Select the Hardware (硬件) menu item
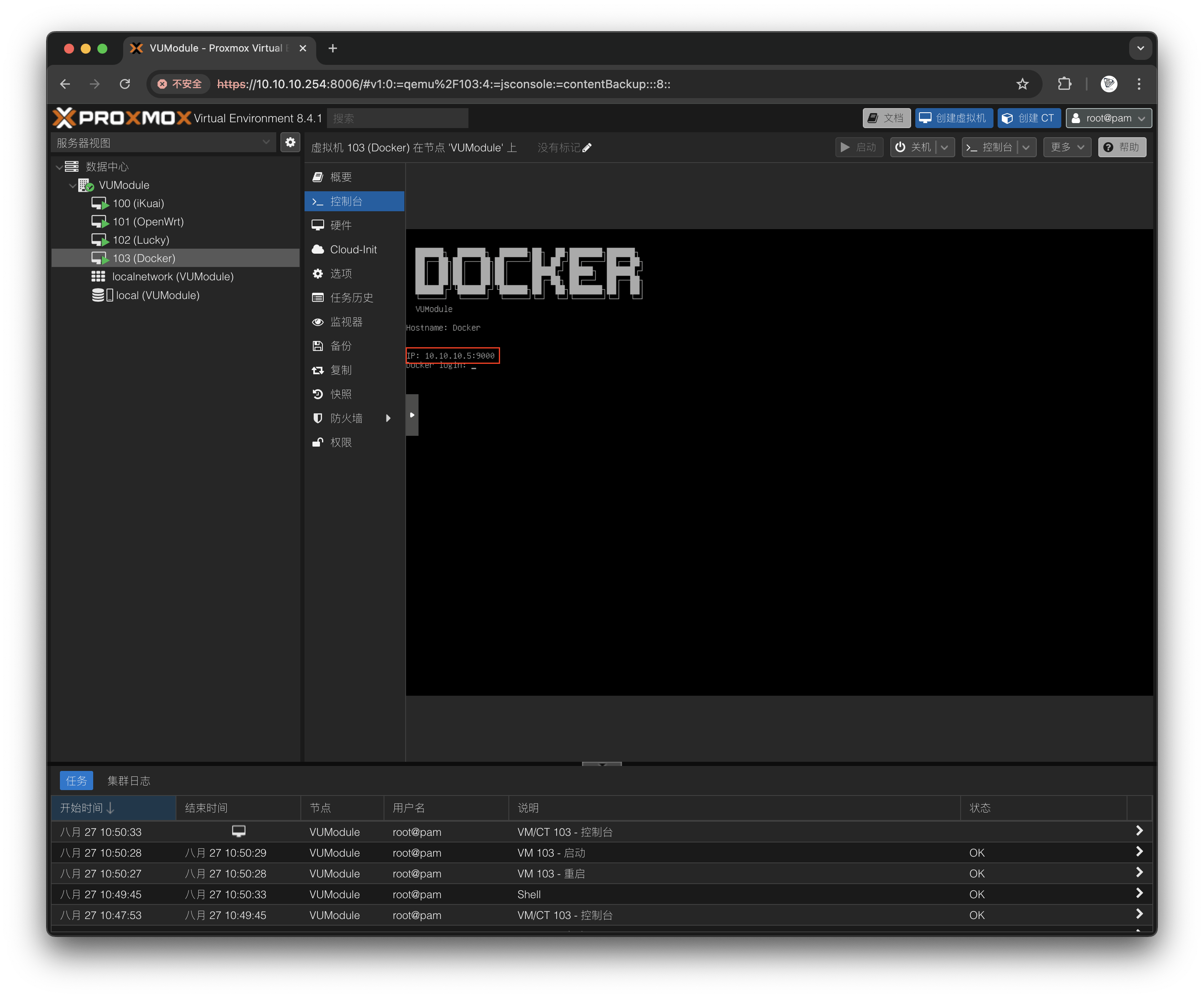The height and width of the screenshot is (998, 1204). click(x=341, y=226)
